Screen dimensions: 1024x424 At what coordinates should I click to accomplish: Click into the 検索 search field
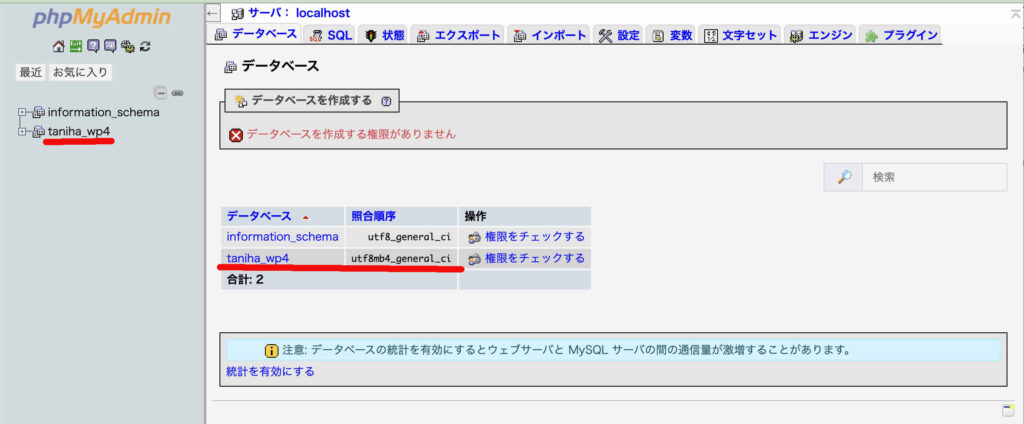point(935,177)
